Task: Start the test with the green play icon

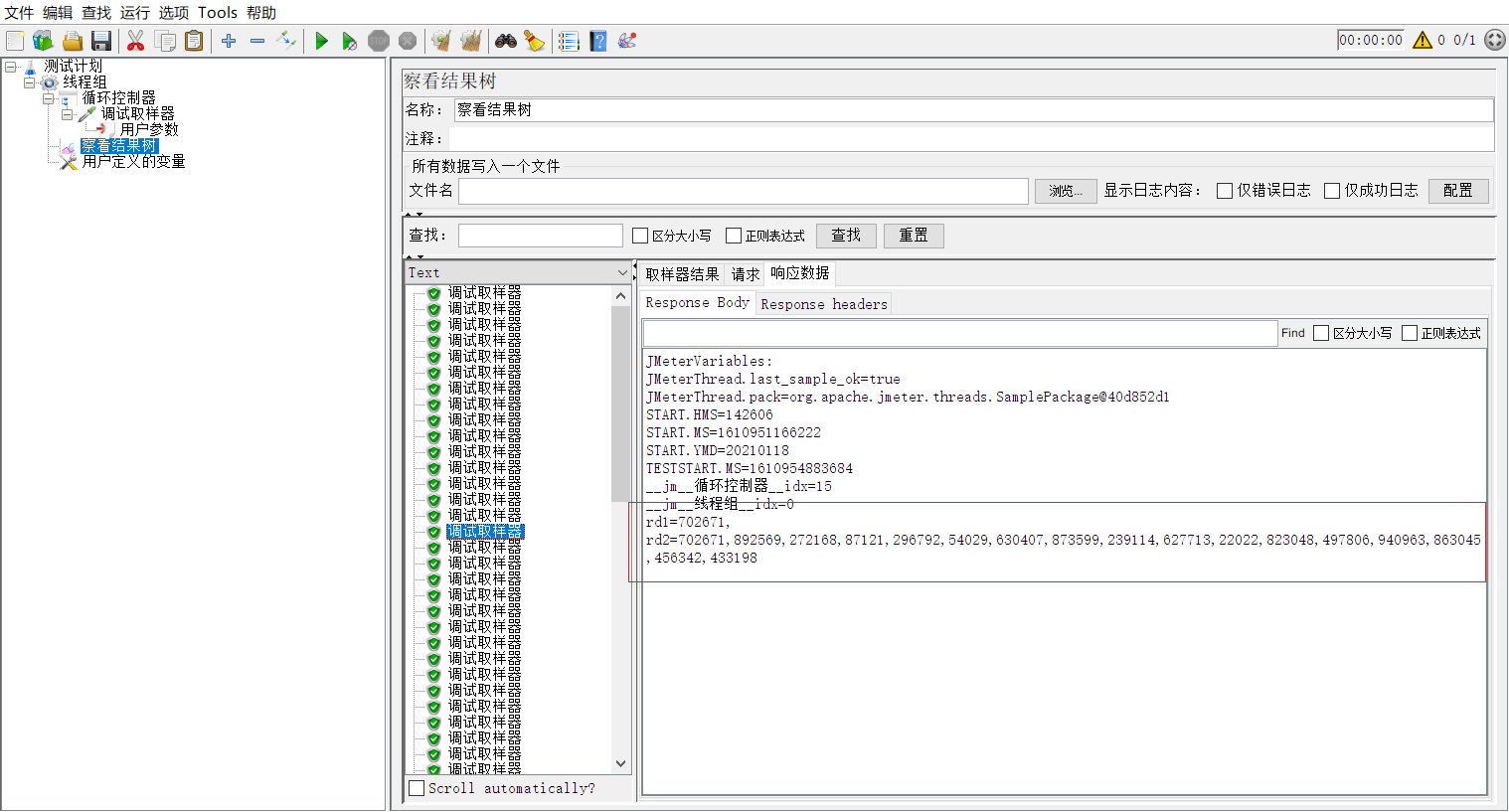Action: 321,41
